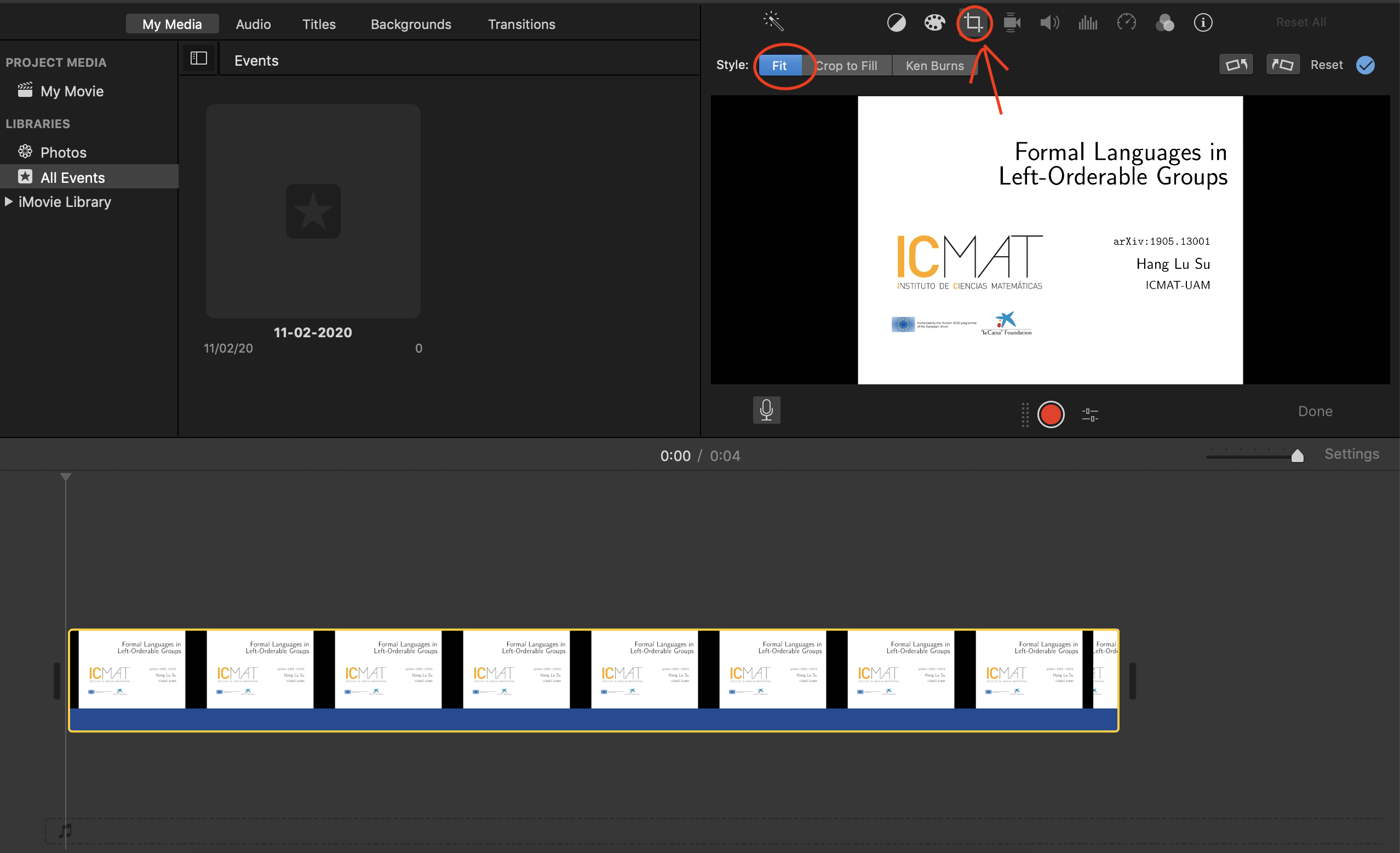The image size is (1400, 853).
Task: Expand the iMovie Library disclosure triangle
Action: pyautogui.click(x=9, y=201)
